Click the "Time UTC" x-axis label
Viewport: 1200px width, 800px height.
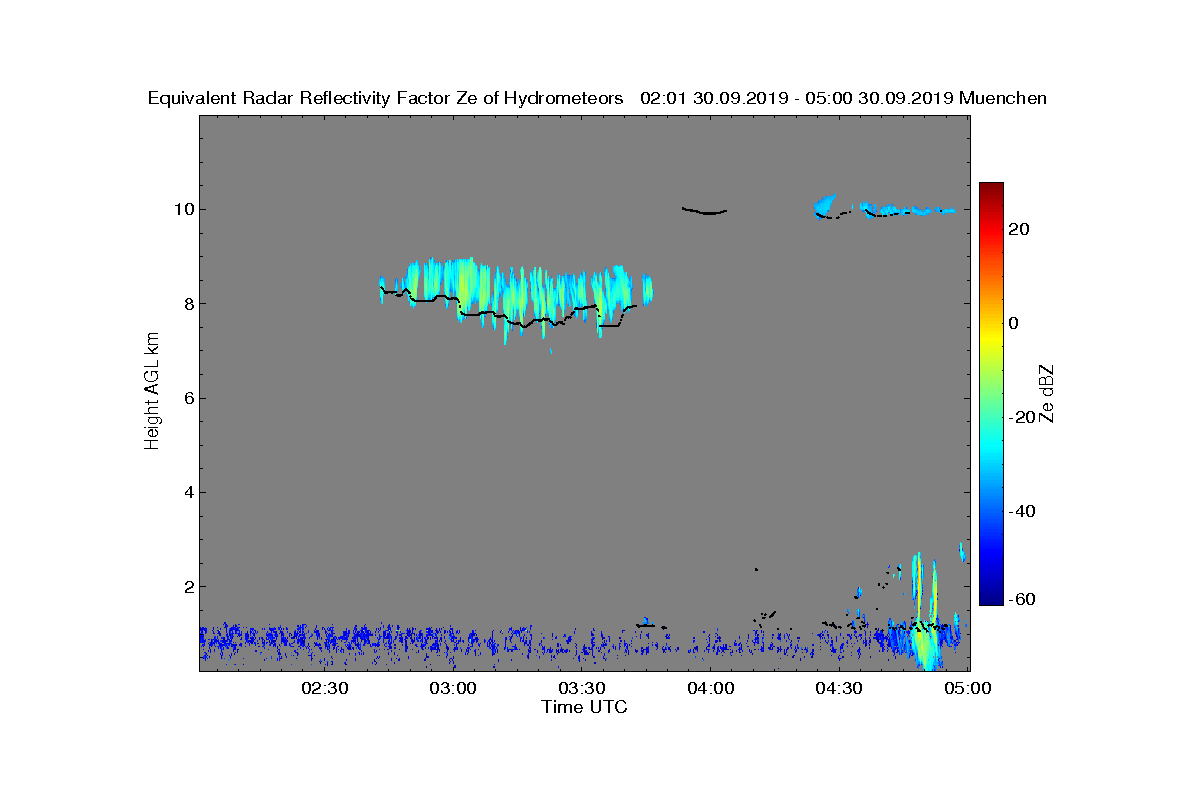click(585, 707)
